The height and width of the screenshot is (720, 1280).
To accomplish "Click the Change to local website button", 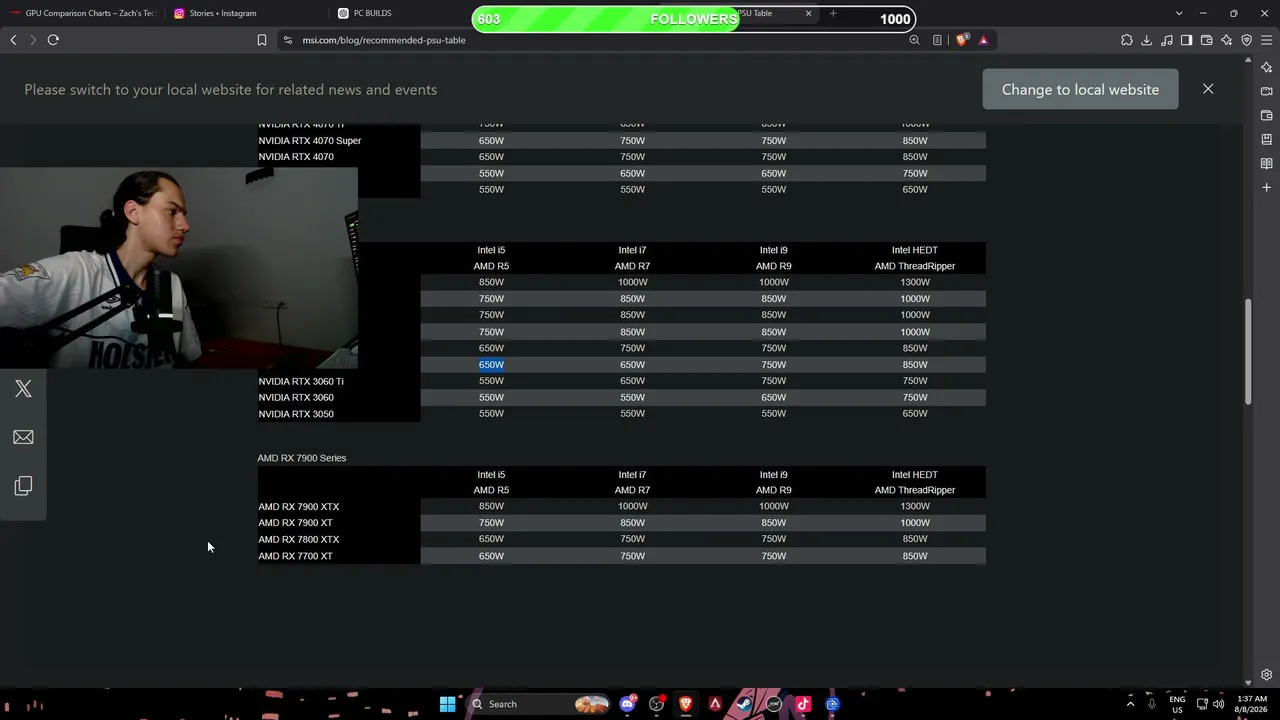I will (1080, 89).
